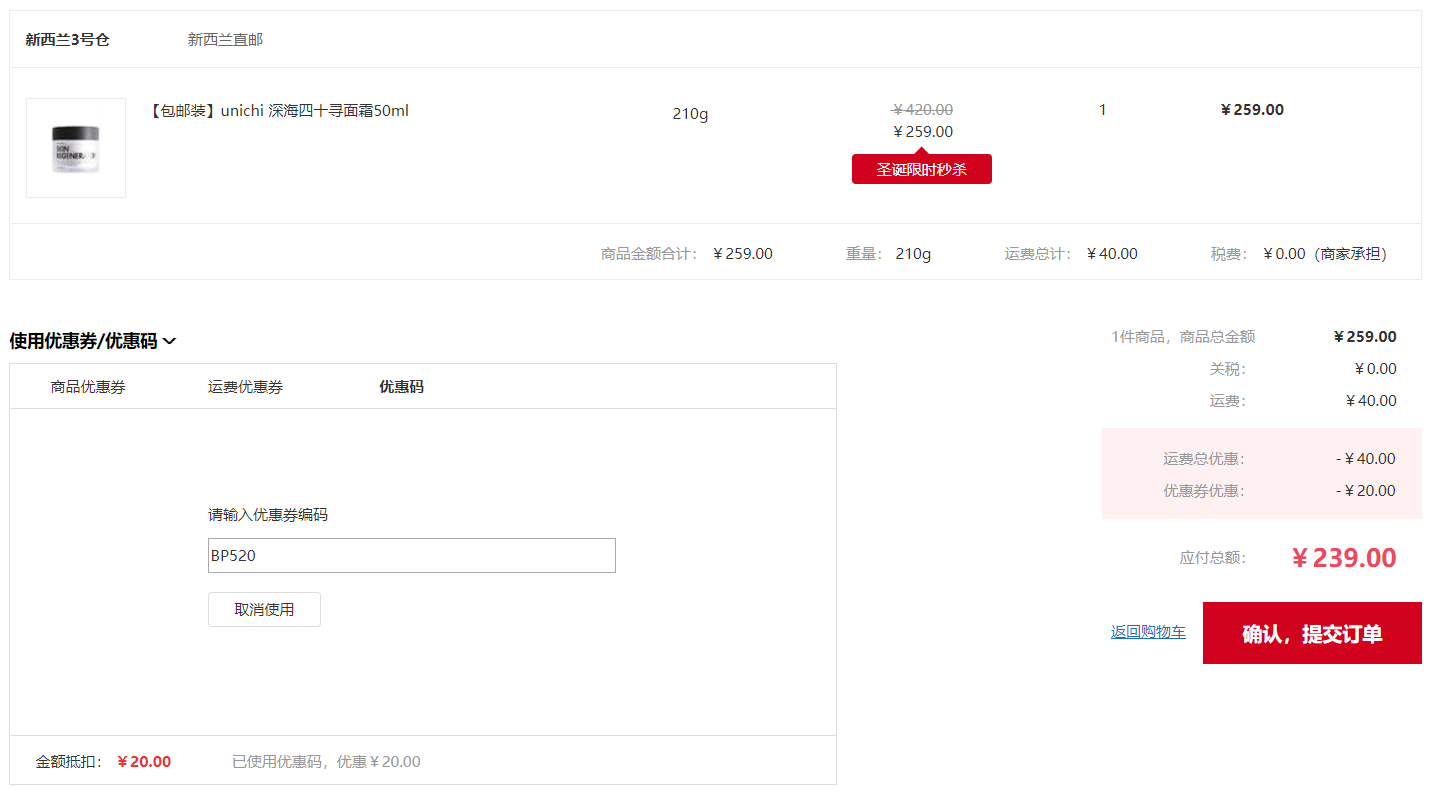Click the product thumbnail image
The image size is (1434, 794).
click(x=75, y=147)
